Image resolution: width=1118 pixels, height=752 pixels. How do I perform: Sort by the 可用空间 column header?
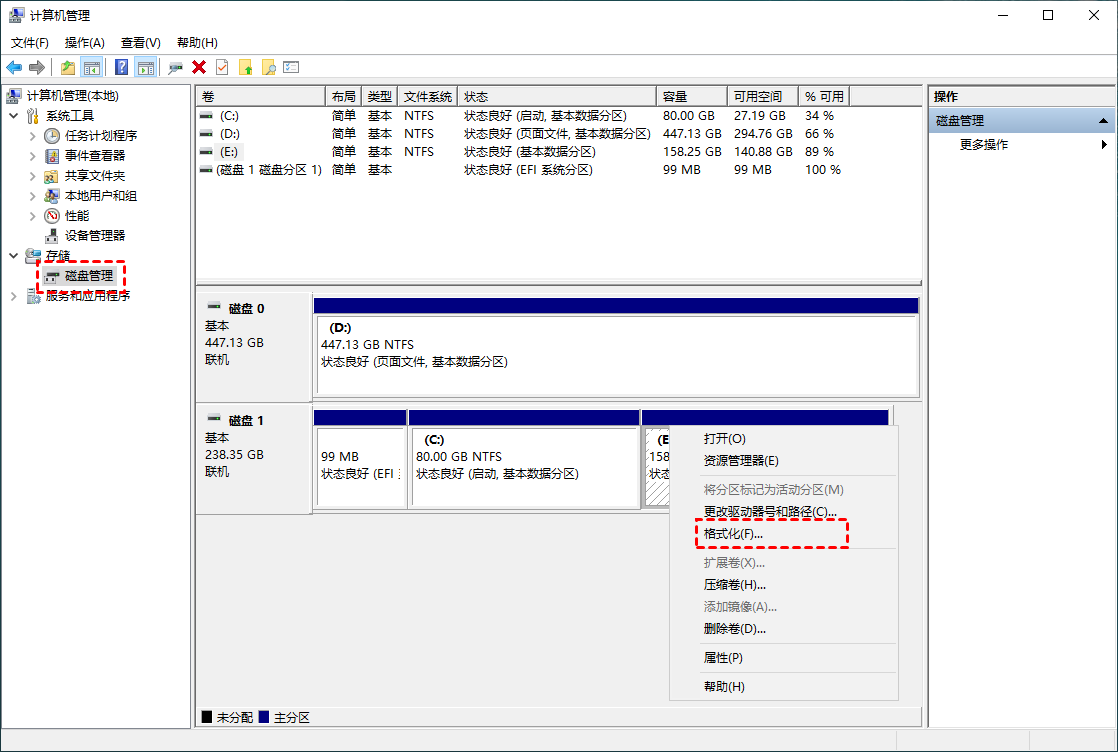coord(762,96)
